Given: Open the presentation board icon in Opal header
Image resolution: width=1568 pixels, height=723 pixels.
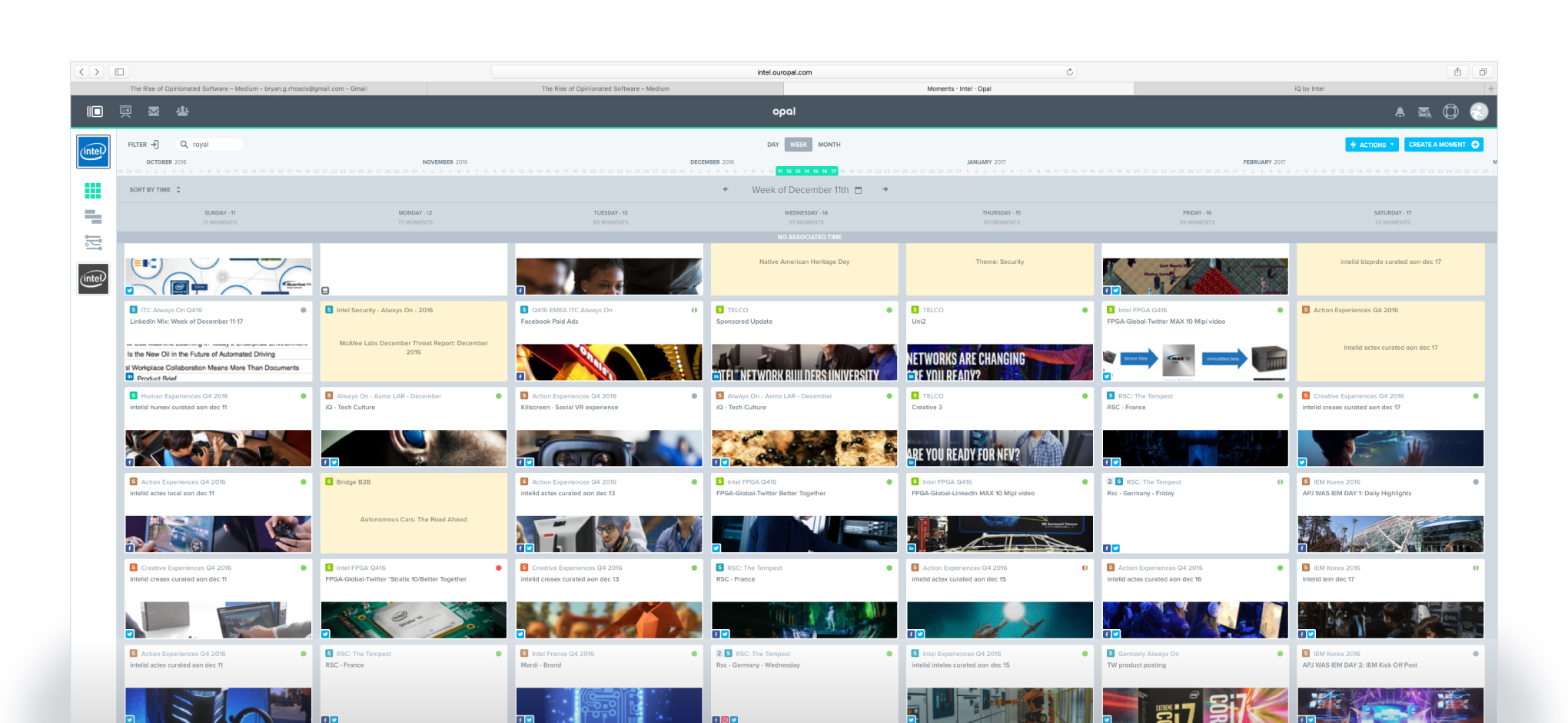Looking at the screenshot, I should click(125, 112).
